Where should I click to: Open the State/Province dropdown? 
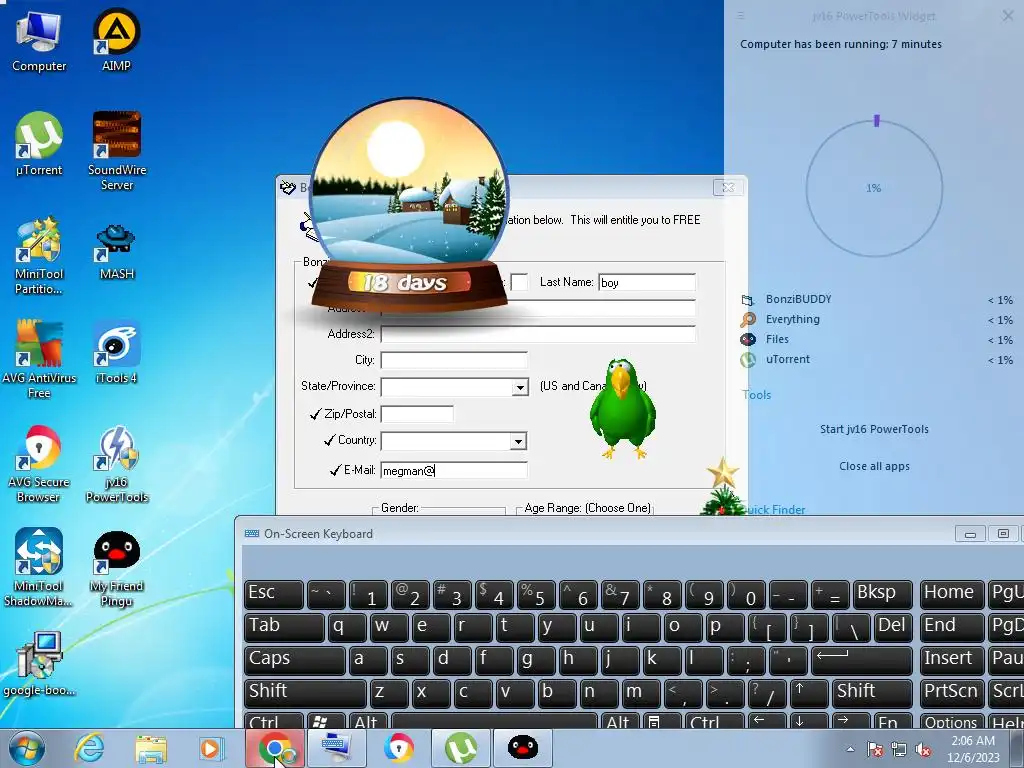[x=520, y=387]
